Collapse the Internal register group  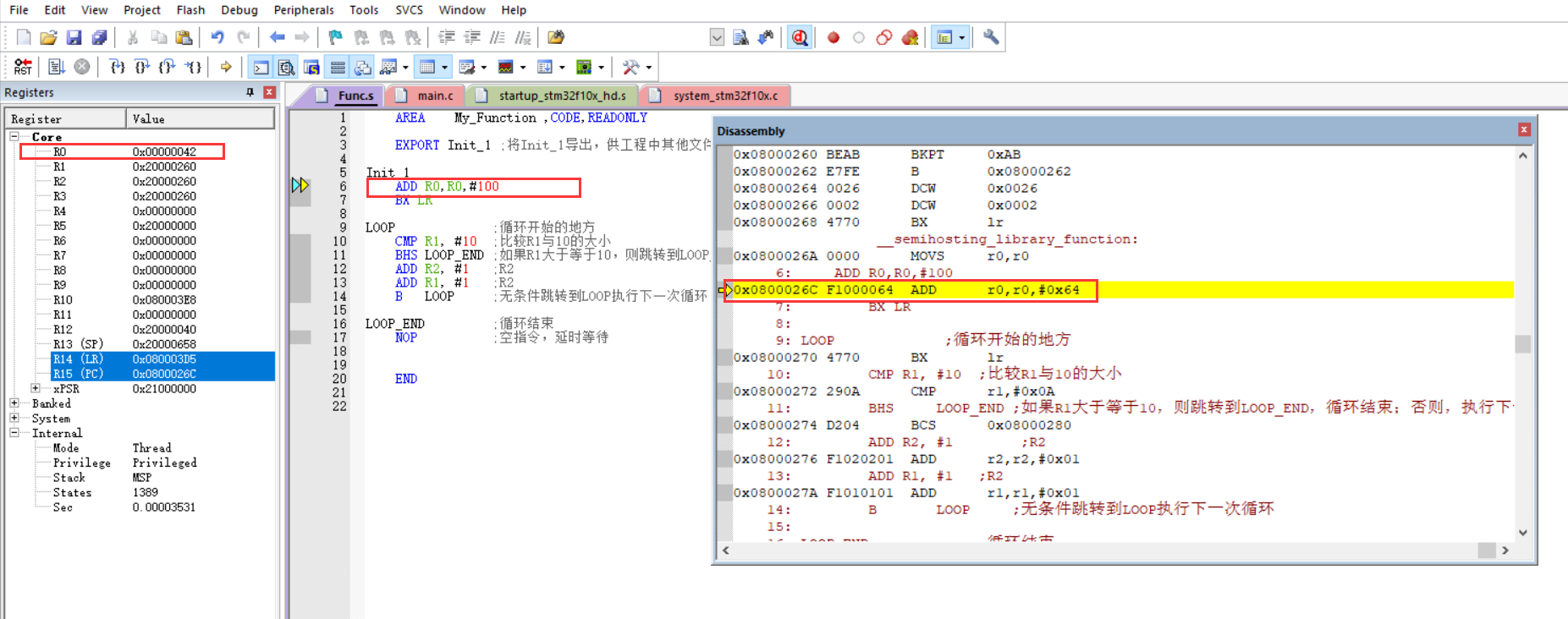(x=14, y=433)
